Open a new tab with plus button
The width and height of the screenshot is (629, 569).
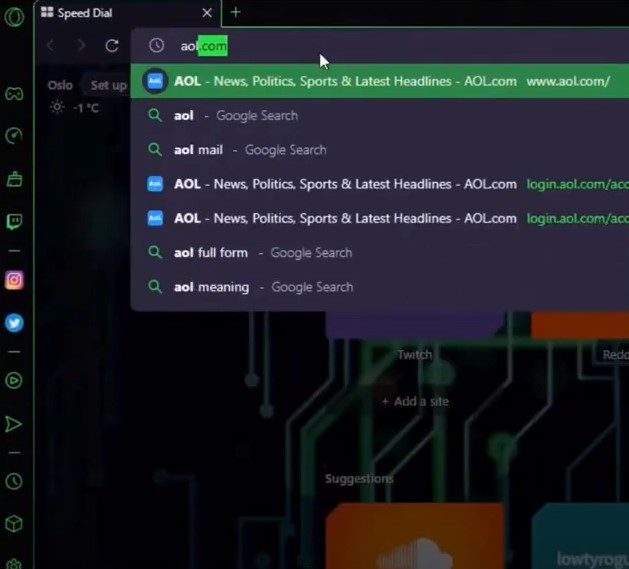tap(235, 12)
